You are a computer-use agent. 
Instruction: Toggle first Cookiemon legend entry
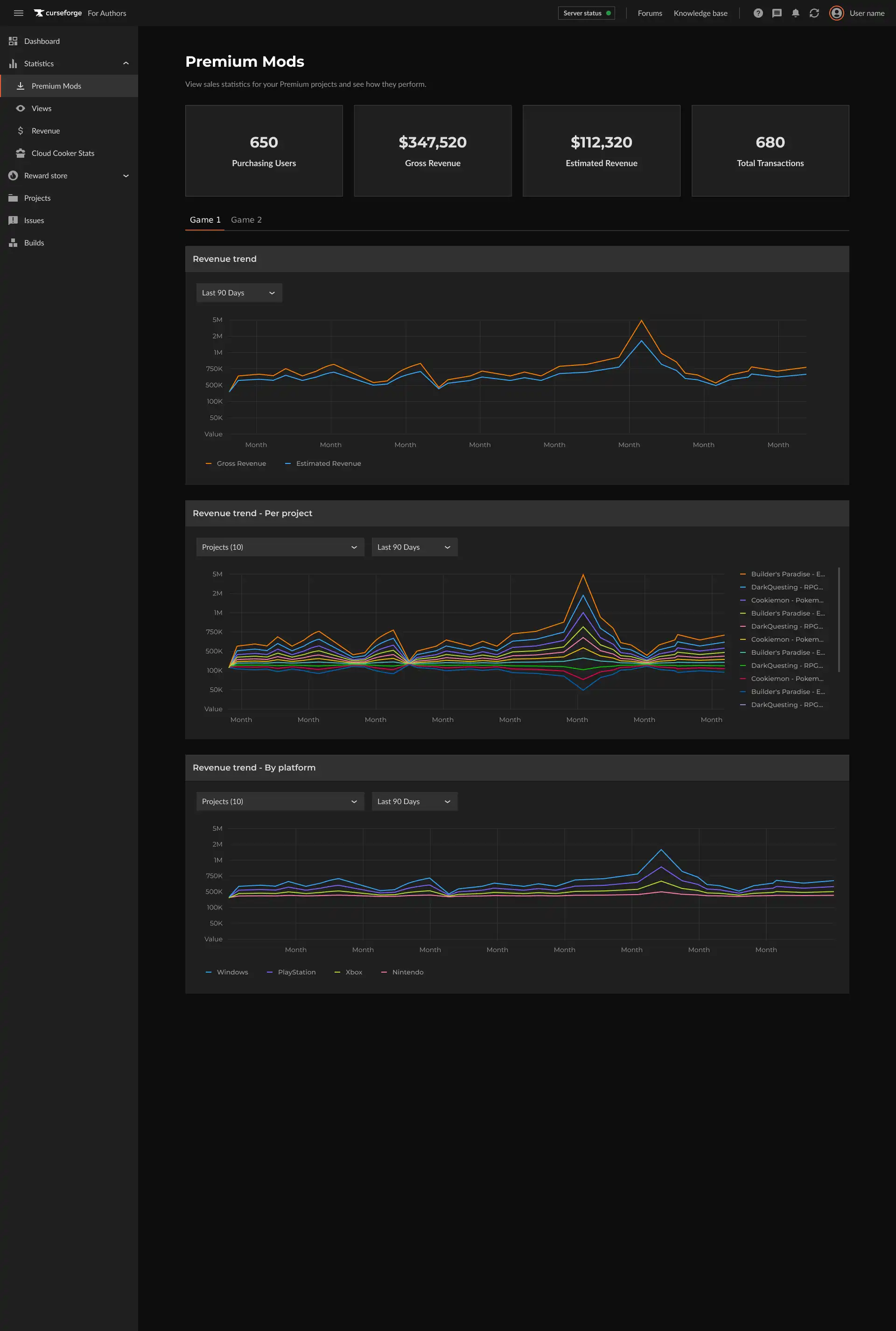click(x=781, y=600)
